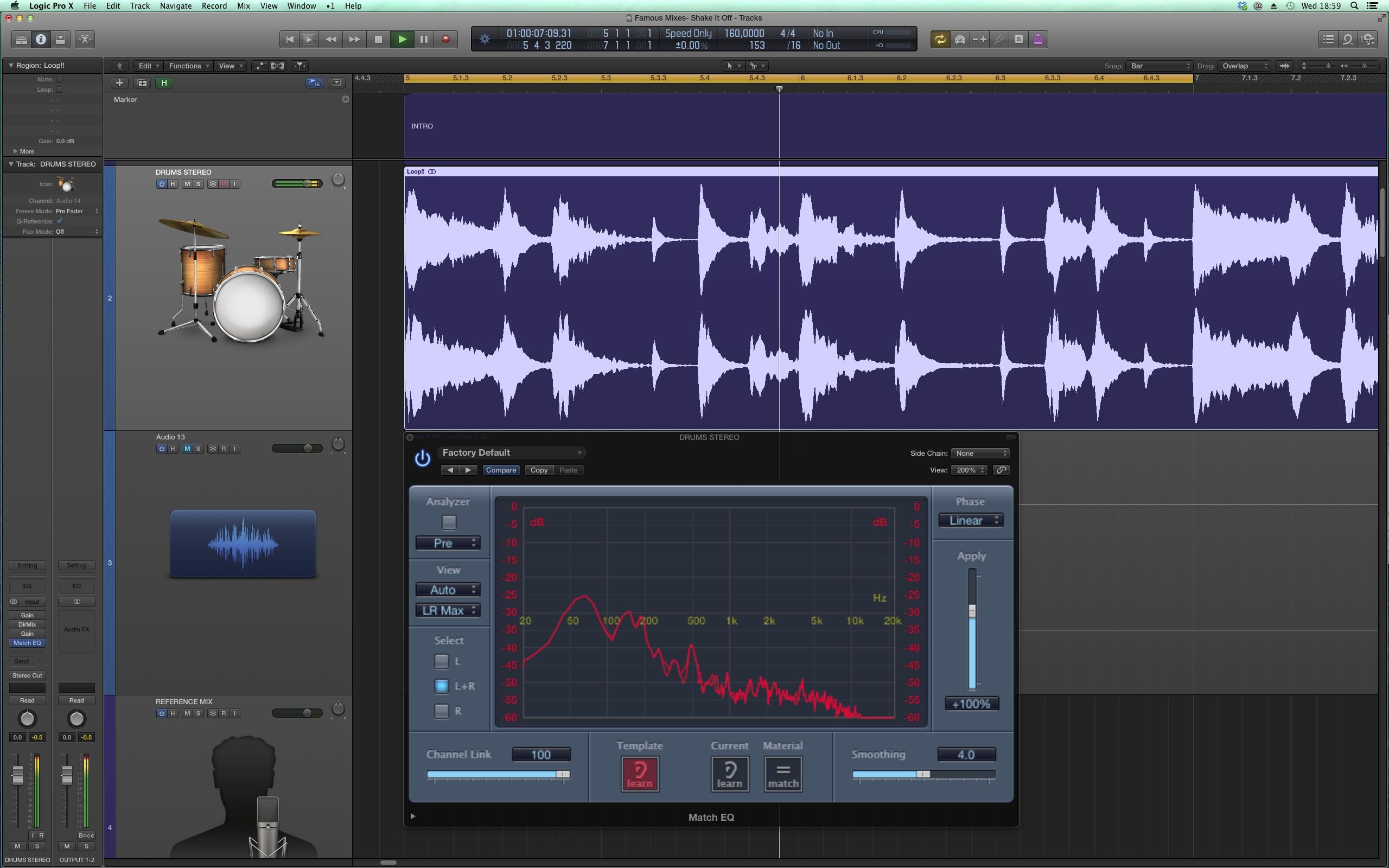Viewport: 1389px width, 868px height.
Task: Open the Drag Overlap dropdown
Action: point(1244,66)
